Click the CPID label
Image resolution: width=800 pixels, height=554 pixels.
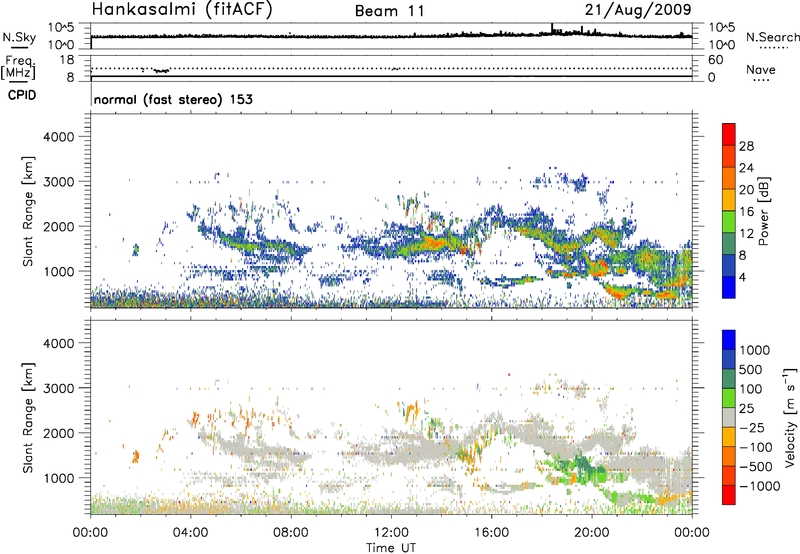click(x=22, y=95)
